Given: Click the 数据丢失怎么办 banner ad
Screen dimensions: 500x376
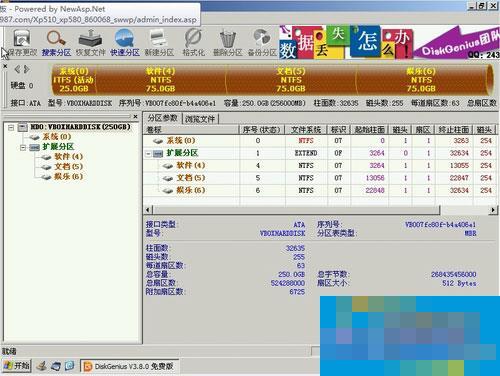Looking at the screenshot, I should tap(346, 42).
